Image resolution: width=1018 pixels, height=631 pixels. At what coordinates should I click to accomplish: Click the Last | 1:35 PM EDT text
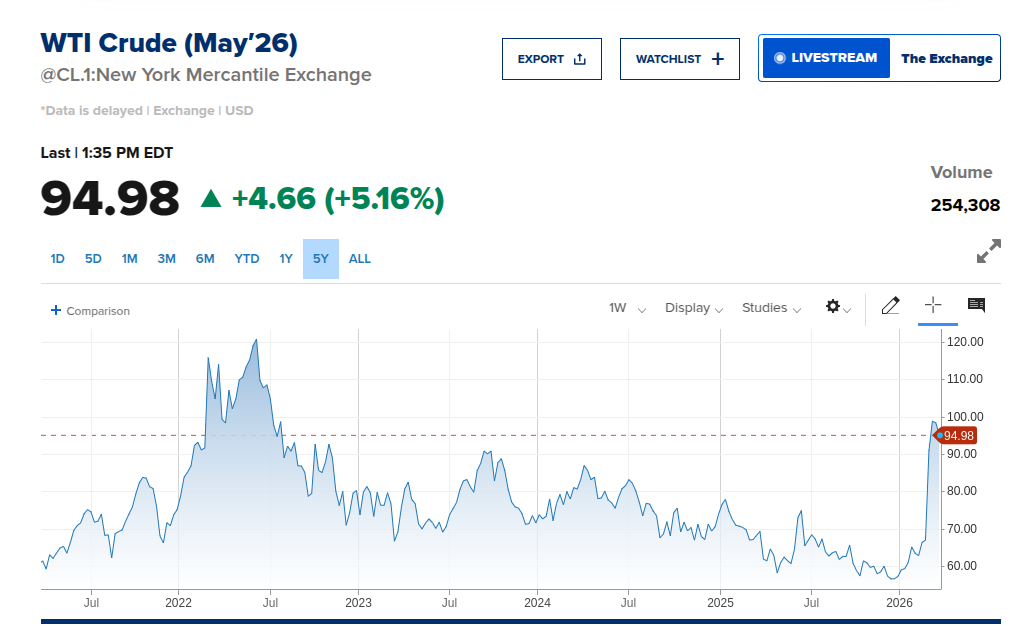106,153
